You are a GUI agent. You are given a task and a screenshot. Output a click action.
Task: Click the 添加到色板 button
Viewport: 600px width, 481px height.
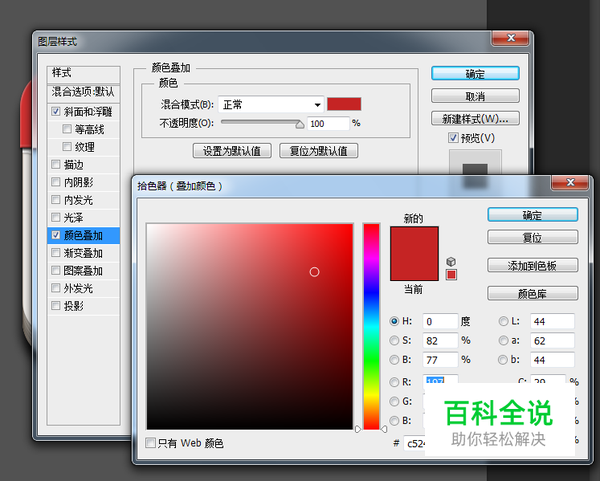532,266
